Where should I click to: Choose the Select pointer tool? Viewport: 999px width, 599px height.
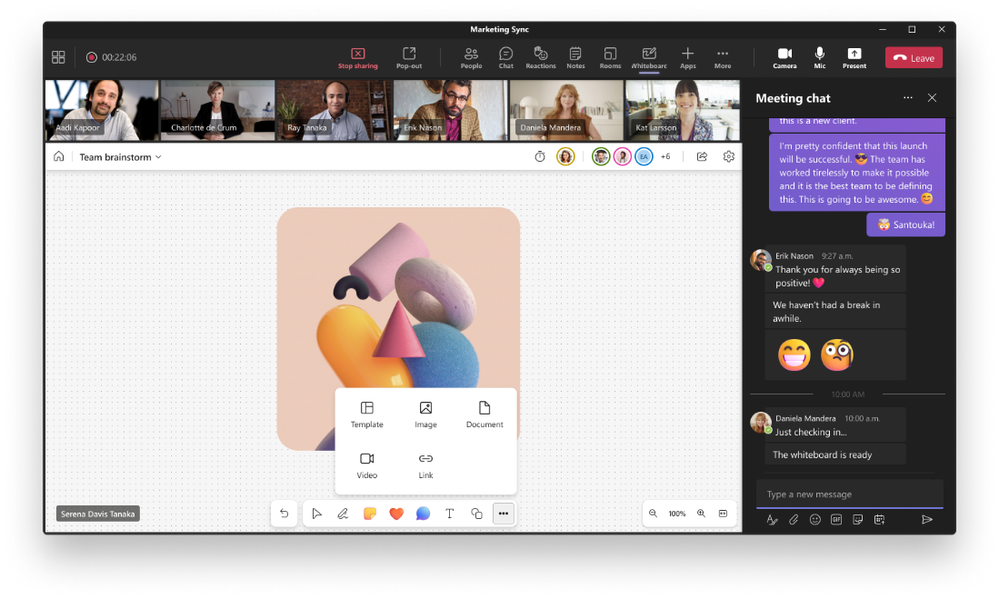(x=317, y=514)
